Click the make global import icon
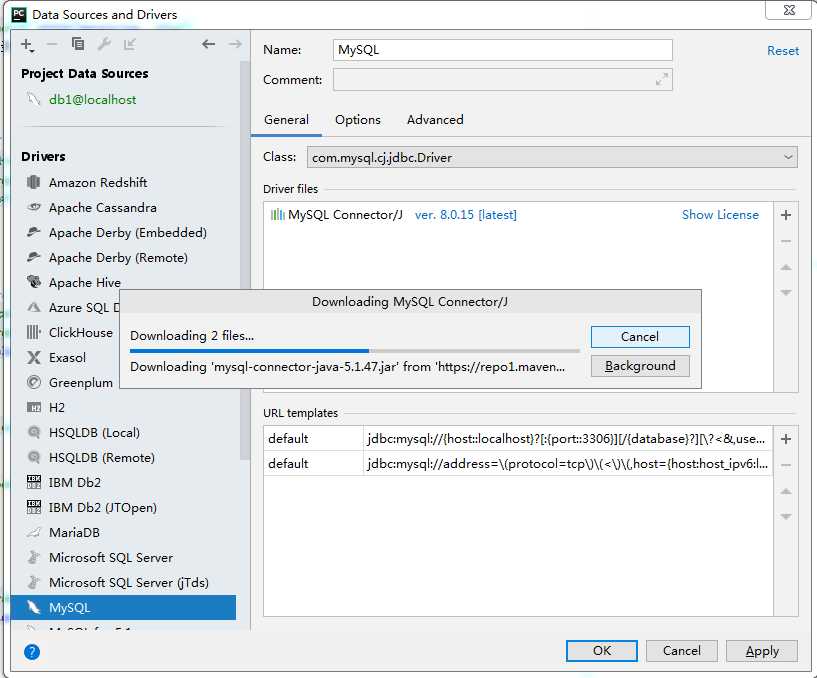The width and height of the screenshot is (817, 678). (x=130, y=44)
